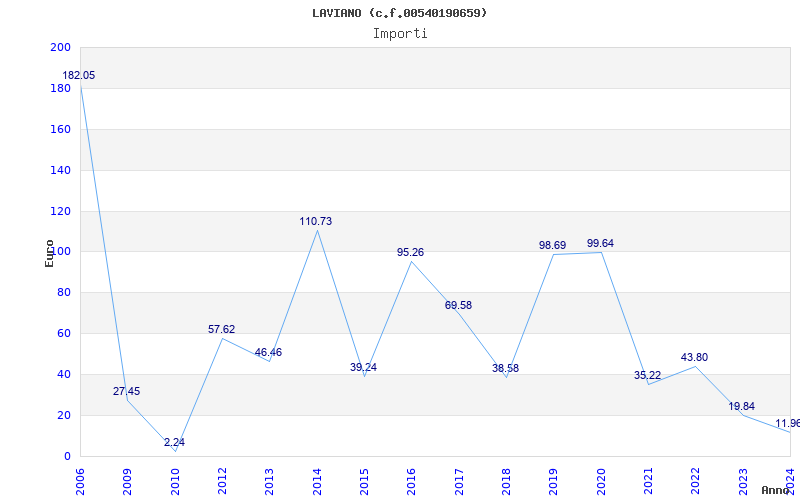Select the 27.45 data point label
The width and height of the screenshot is (800, 500).
click(127, 391)
